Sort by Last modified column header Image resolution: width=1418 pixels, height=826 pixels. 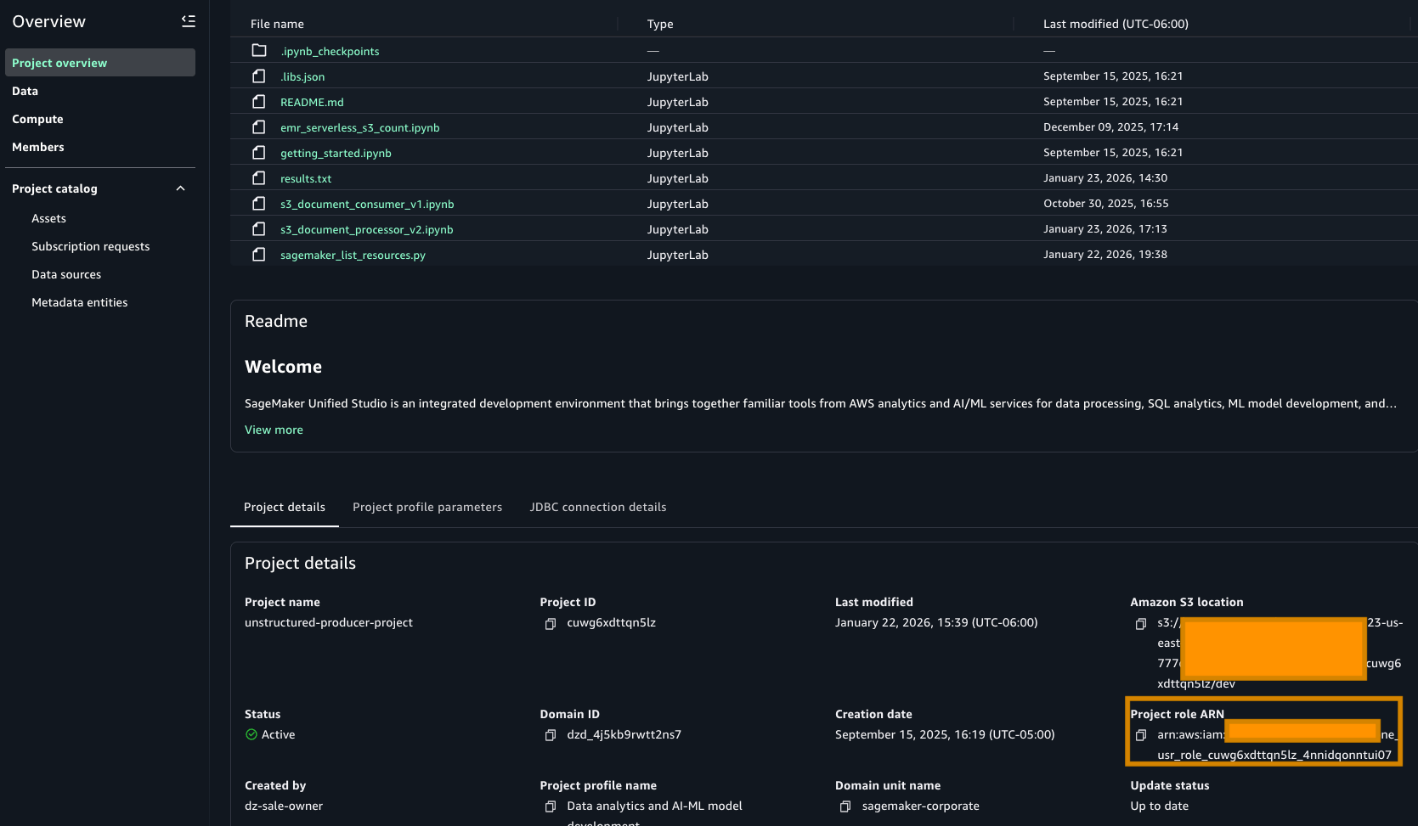[x=1115, y=24]
